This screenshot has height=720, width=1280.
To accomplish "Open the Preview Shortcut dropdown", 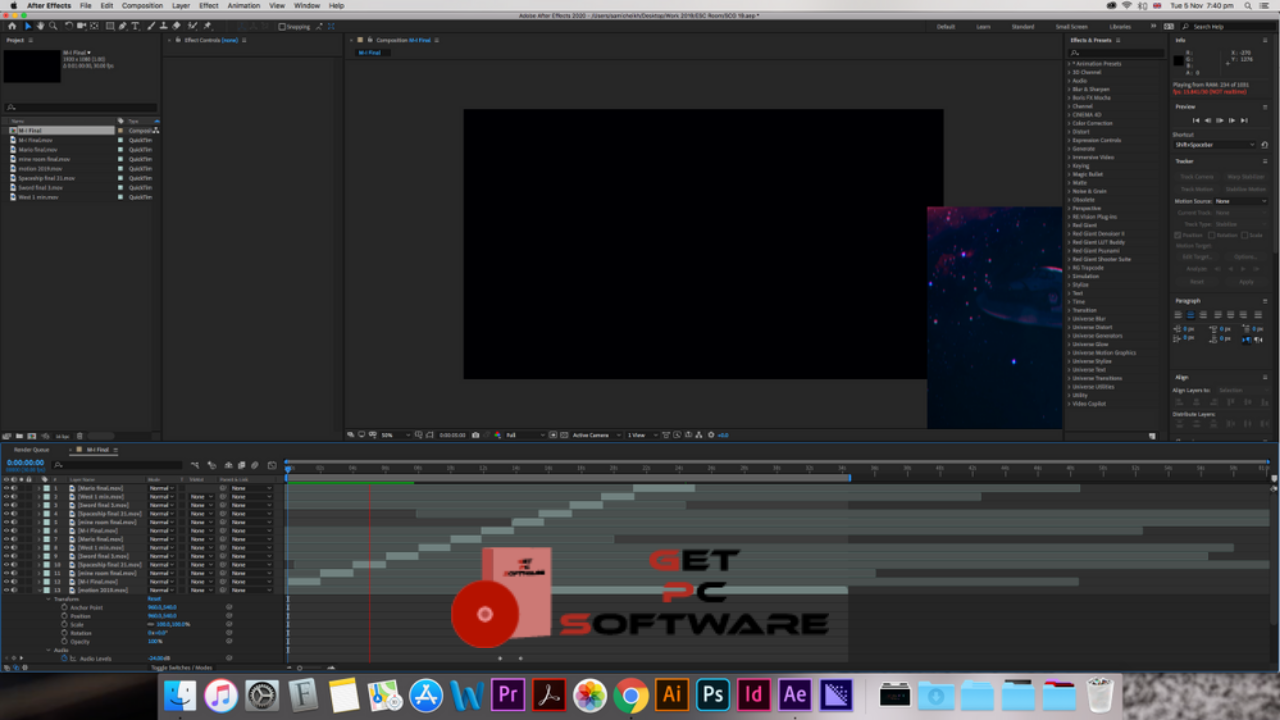I will coord(1215,145).
